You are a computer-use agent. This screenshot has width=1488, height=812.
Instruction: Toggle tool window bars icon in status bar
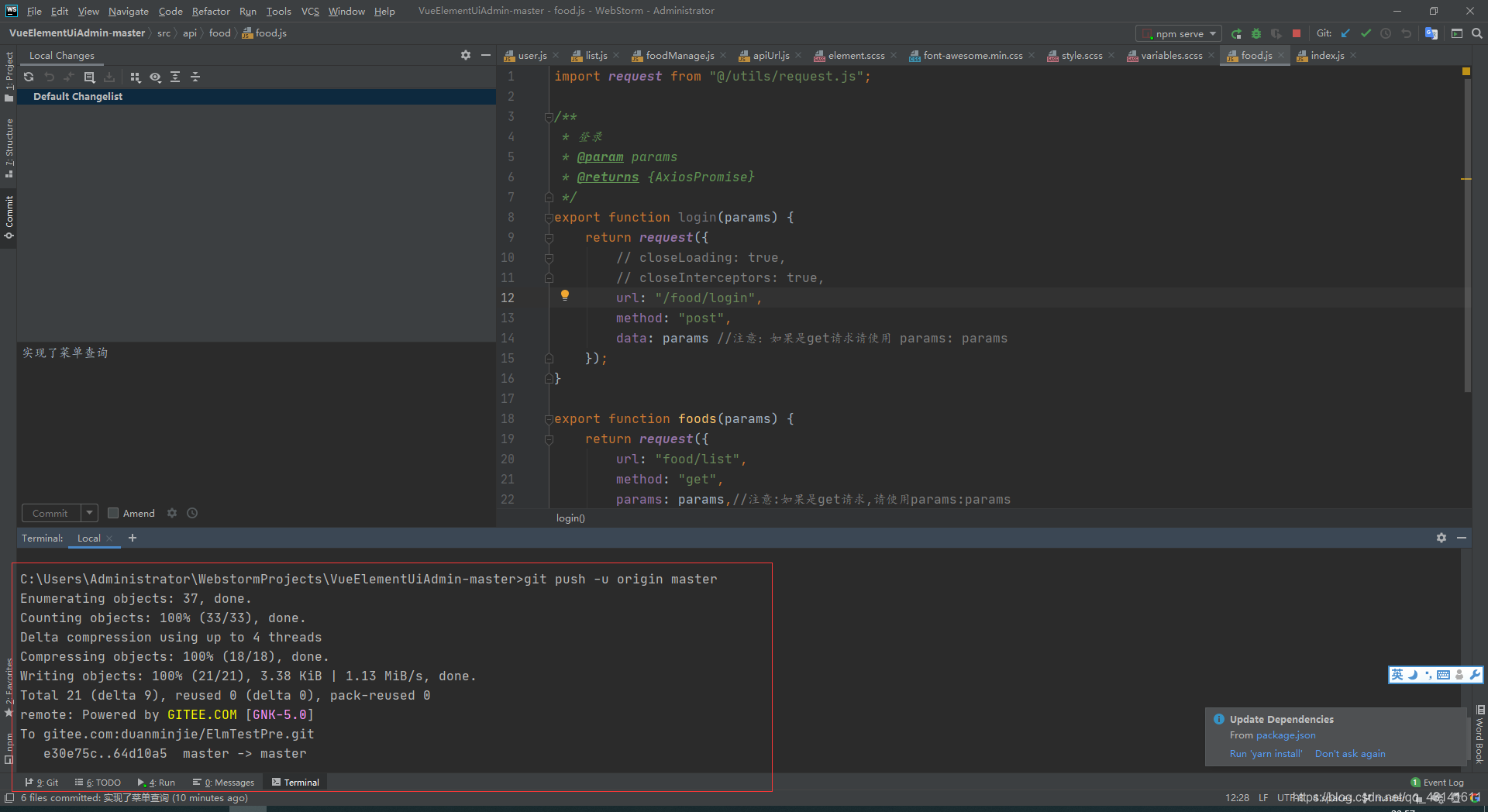(9, 798)
